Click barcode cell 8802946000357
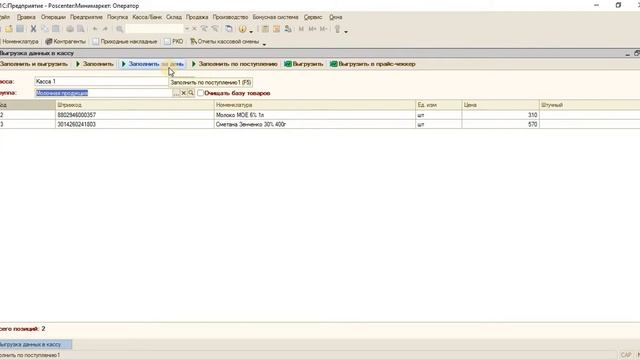Image resolution: width=640 pixels, height=360 pixels. (135, 115)
